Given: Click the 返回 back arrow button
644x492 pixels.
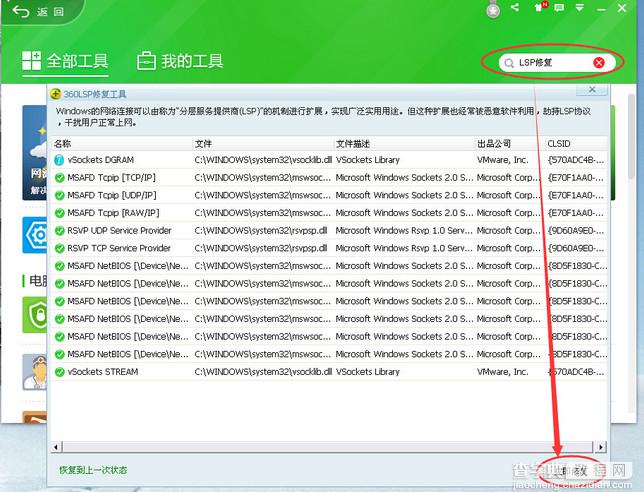Looking at the screenshot, I should pyautogui.click(x=38, y=11).
